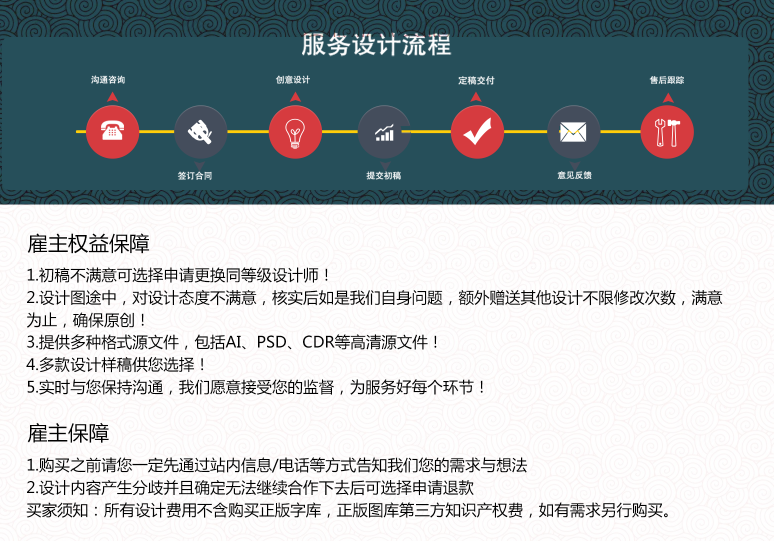Click the 签订合同 label
This screenshot has height=541, width=774.
(x=195, y=176)
